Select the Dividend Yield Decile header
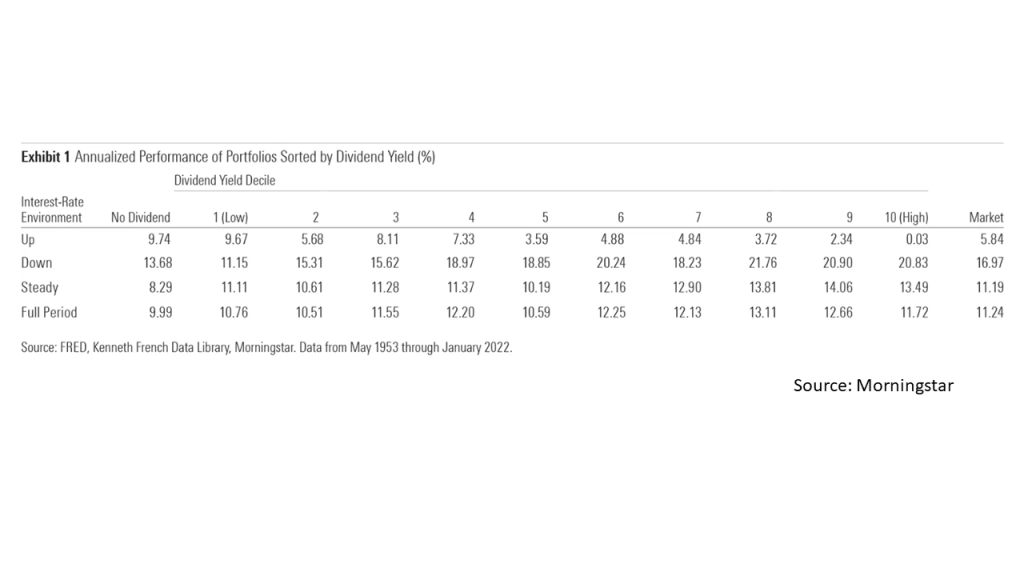1024x576 pixels. (x=225, y=180)
